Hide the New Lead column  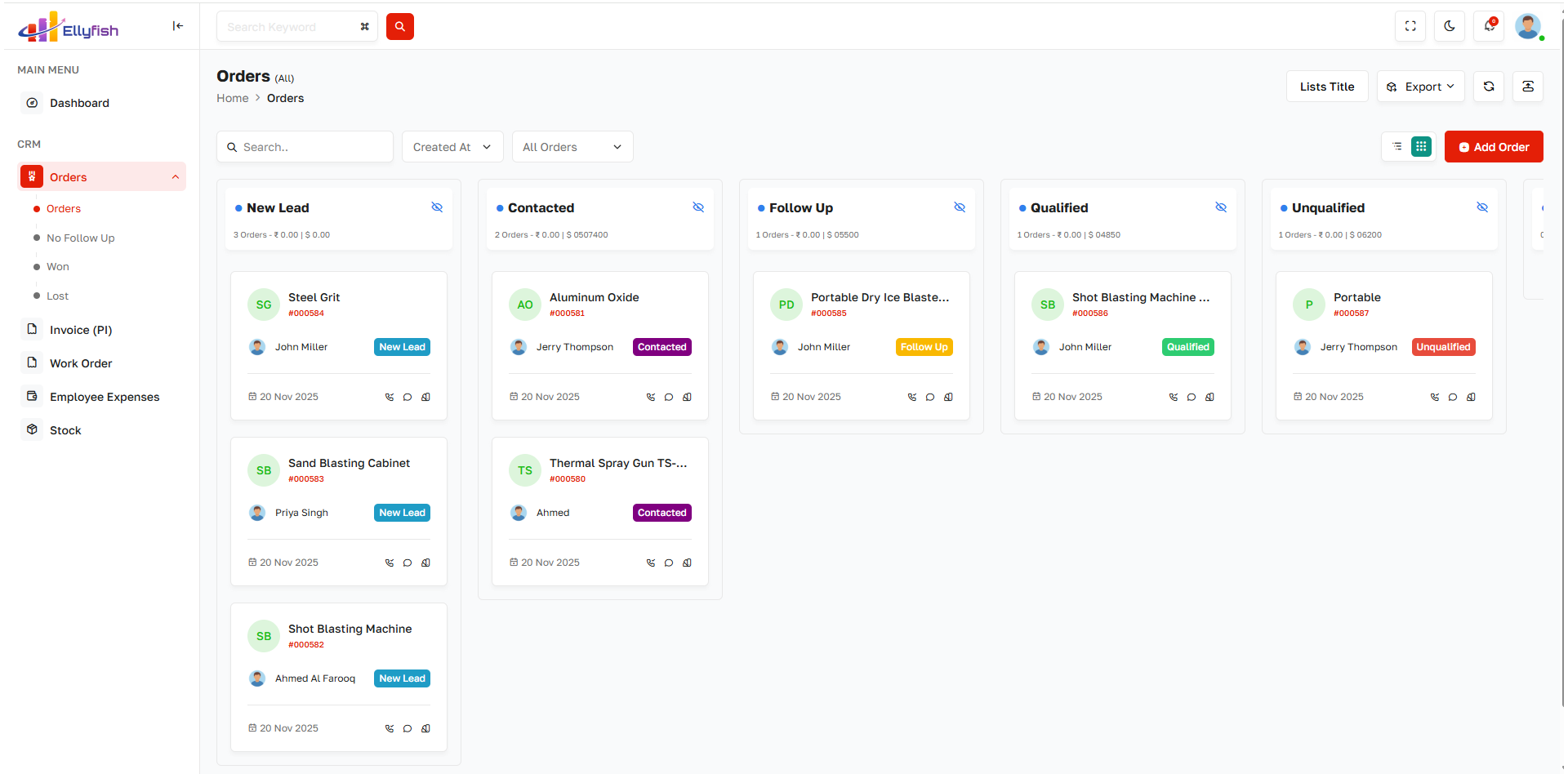pos(437,207)
